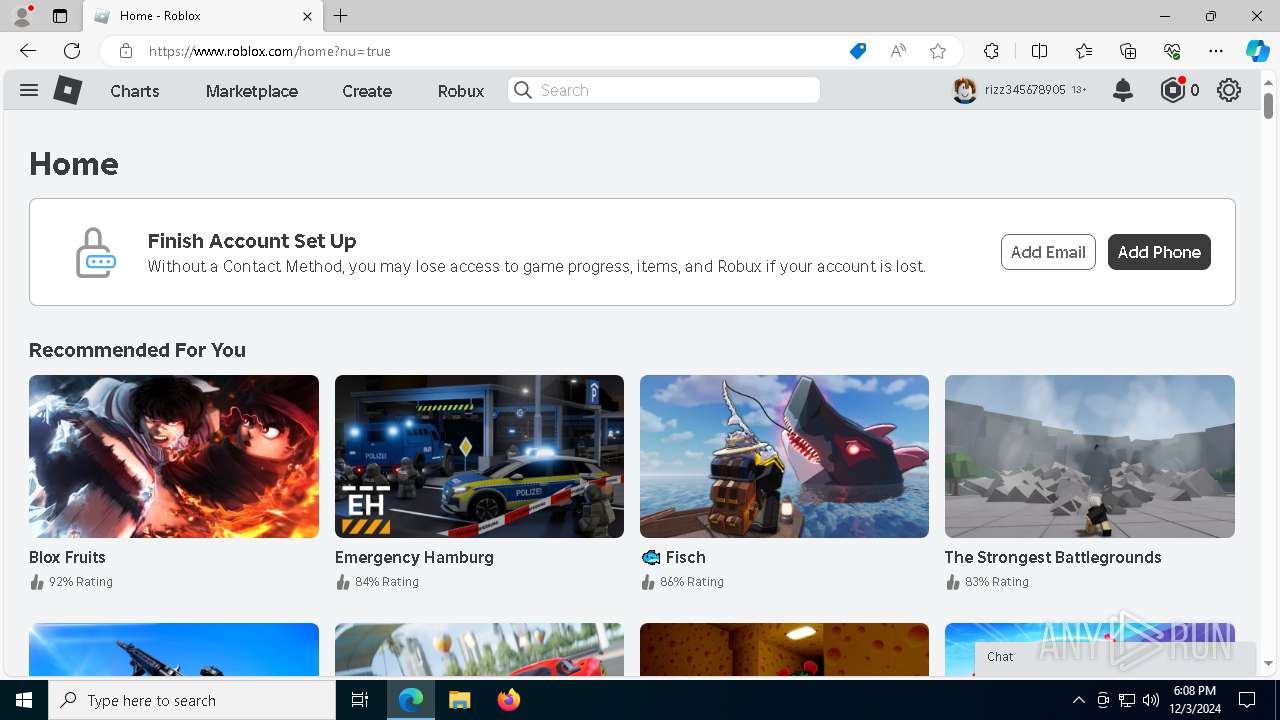
Task: Click the 84% Rating text
Action: tap(387, 582)
